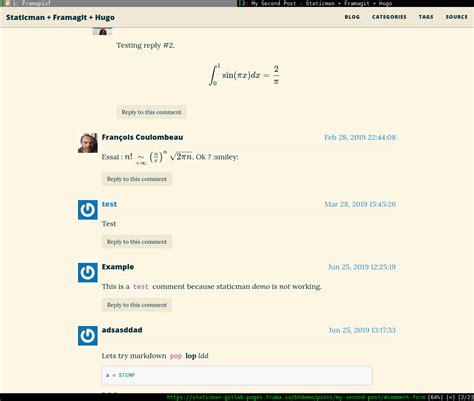
Task: Reply to François Coulombeau's comment
Action: click(137, 179)
